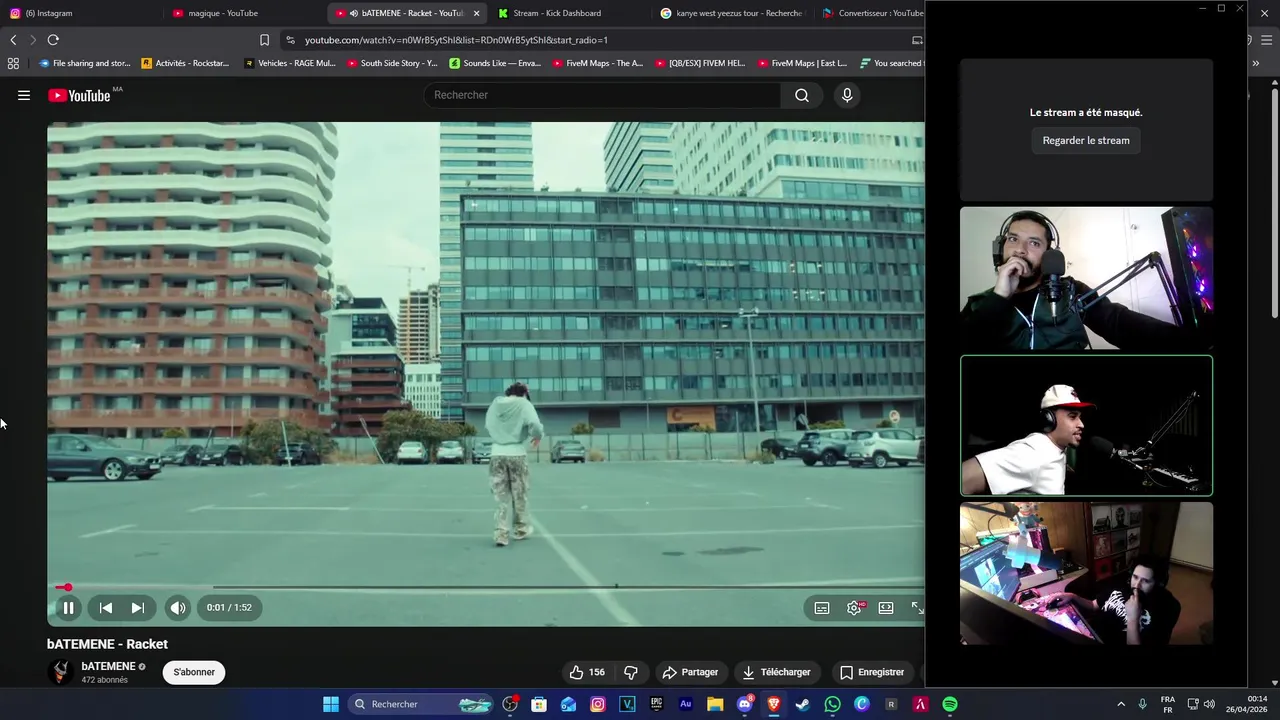Switch to kanye west yeezus tour tab
This screenshot has height=720, width=1280.
(732, 13)
